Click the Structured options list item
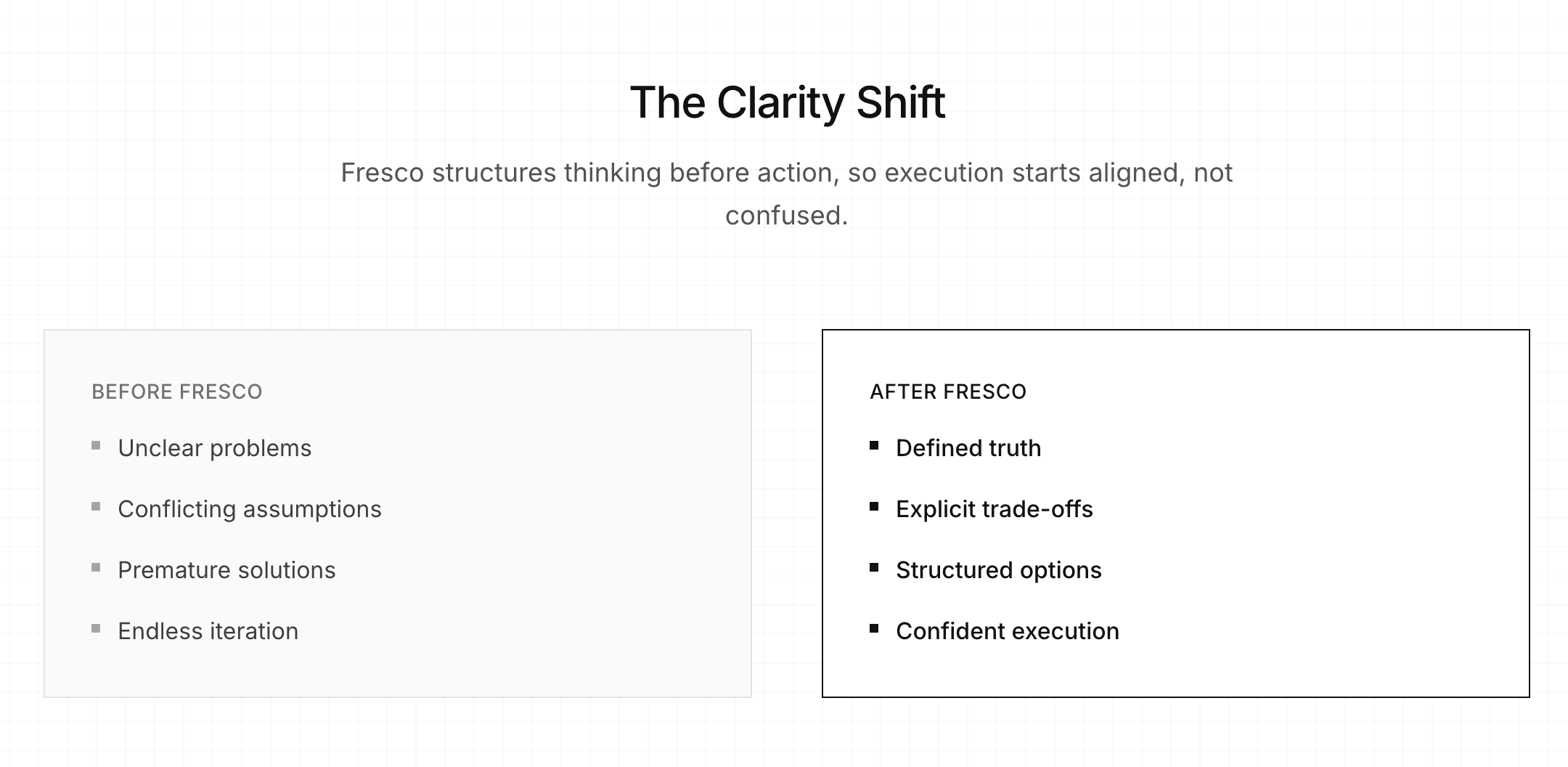This screenshot has width=1568, height=767. point(998,571)
